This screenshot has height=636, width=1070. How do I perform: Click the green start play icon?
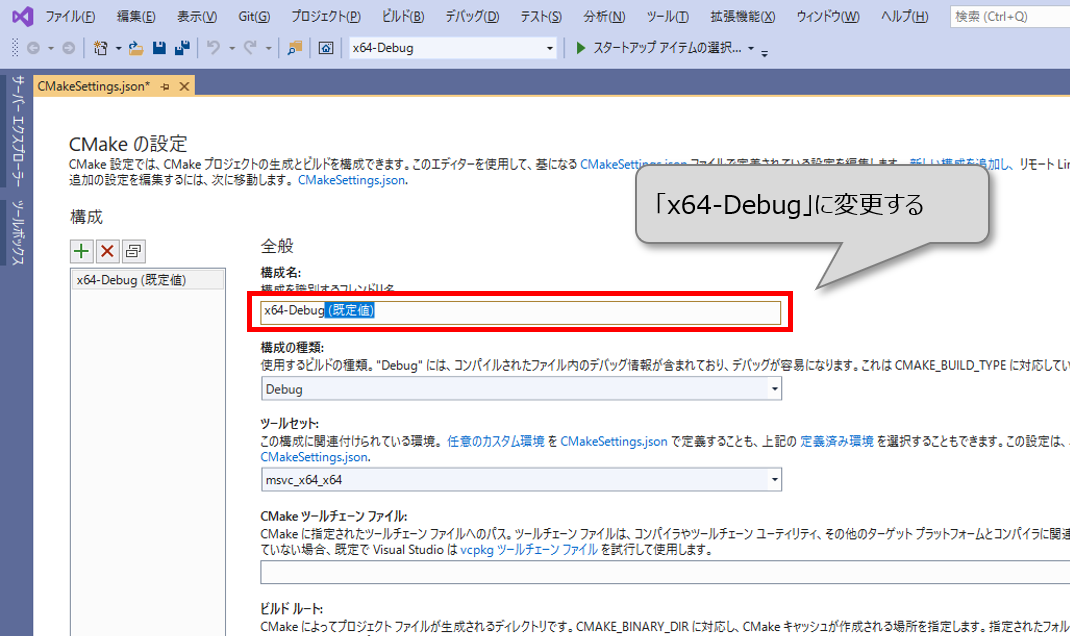(x=581, y=48)
